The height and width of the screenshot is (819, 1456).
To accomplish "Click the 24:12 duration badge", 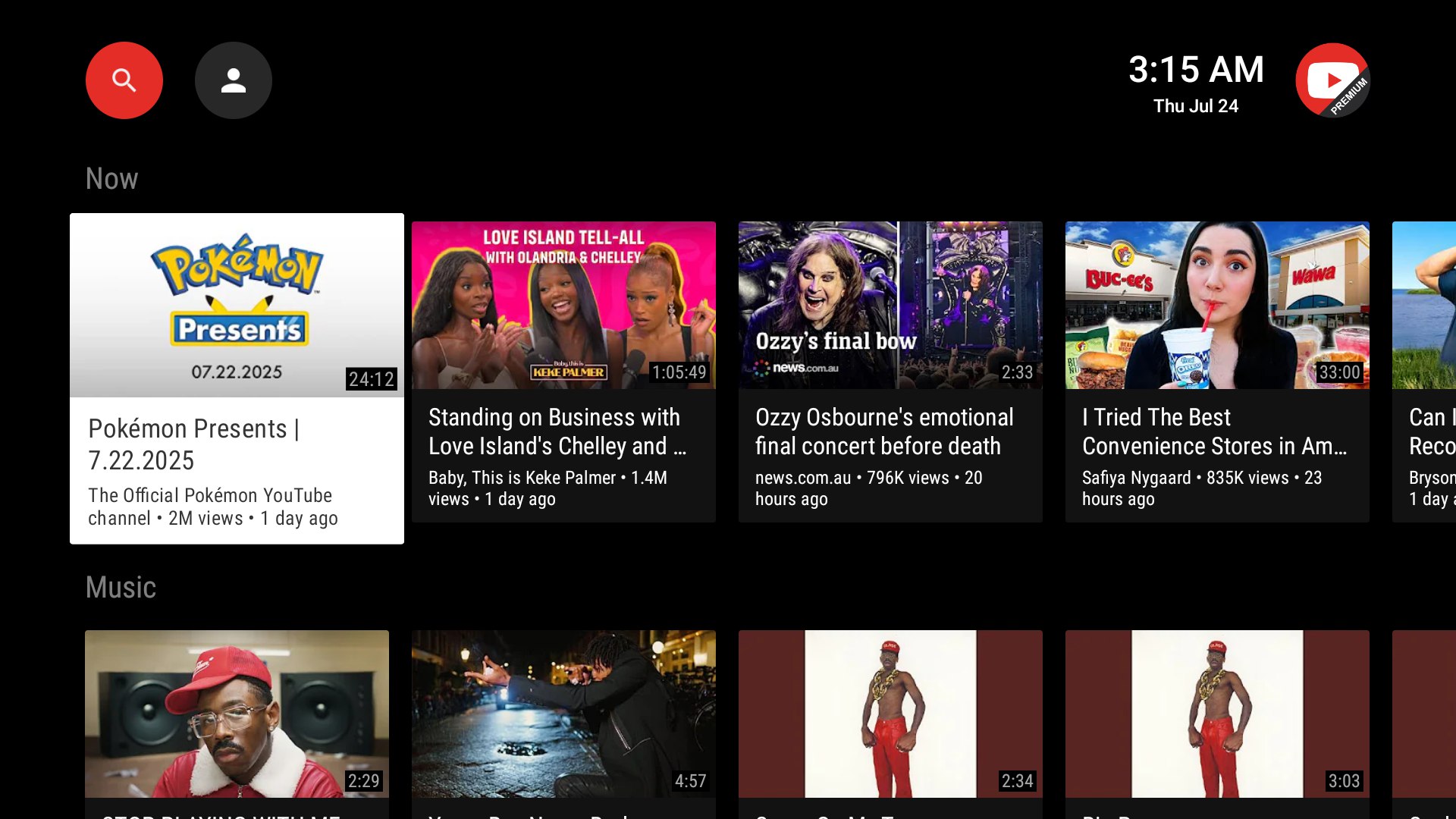I will (371, 380).
